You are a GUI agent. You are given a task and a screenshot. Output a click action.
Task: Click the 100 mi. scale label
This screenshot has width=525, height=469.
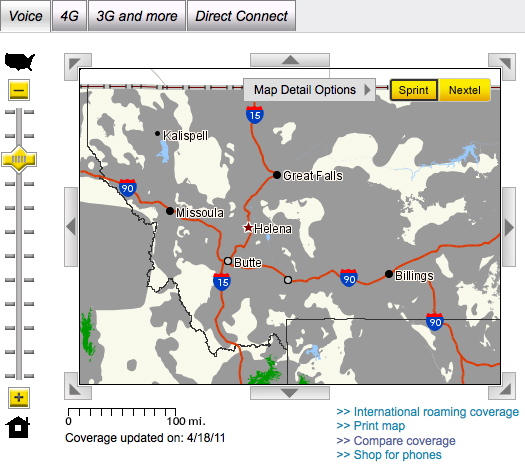pos(186,421)
